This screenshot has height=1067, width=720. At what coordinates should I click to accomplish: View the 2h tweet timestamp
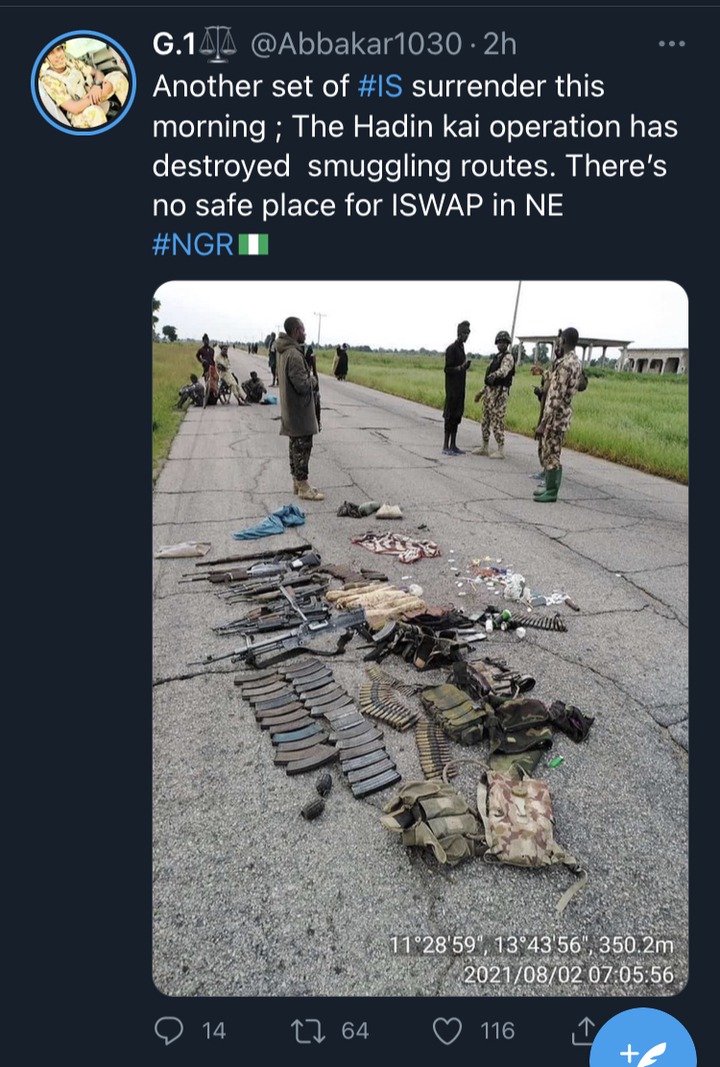tap(500, 45)
